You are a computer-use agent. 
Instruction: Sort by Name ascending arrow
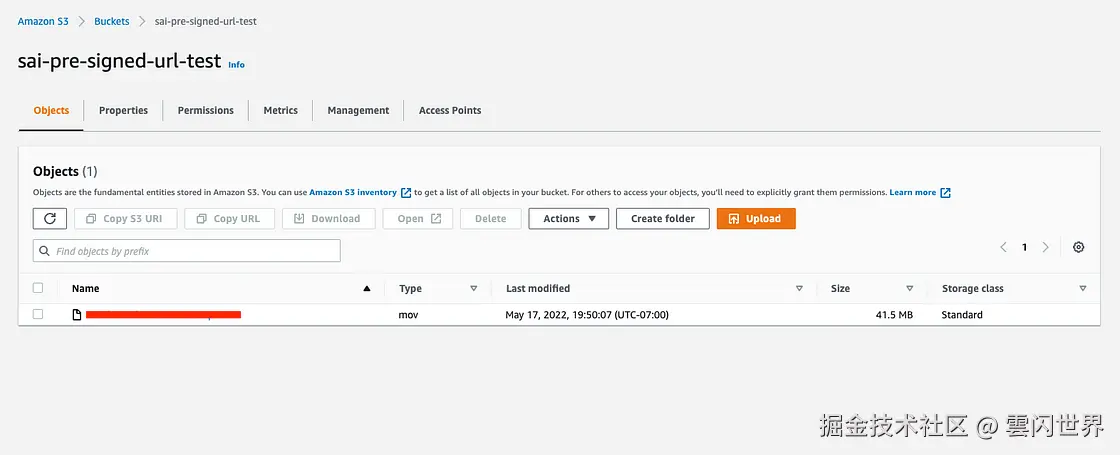[x=367, y=289]
